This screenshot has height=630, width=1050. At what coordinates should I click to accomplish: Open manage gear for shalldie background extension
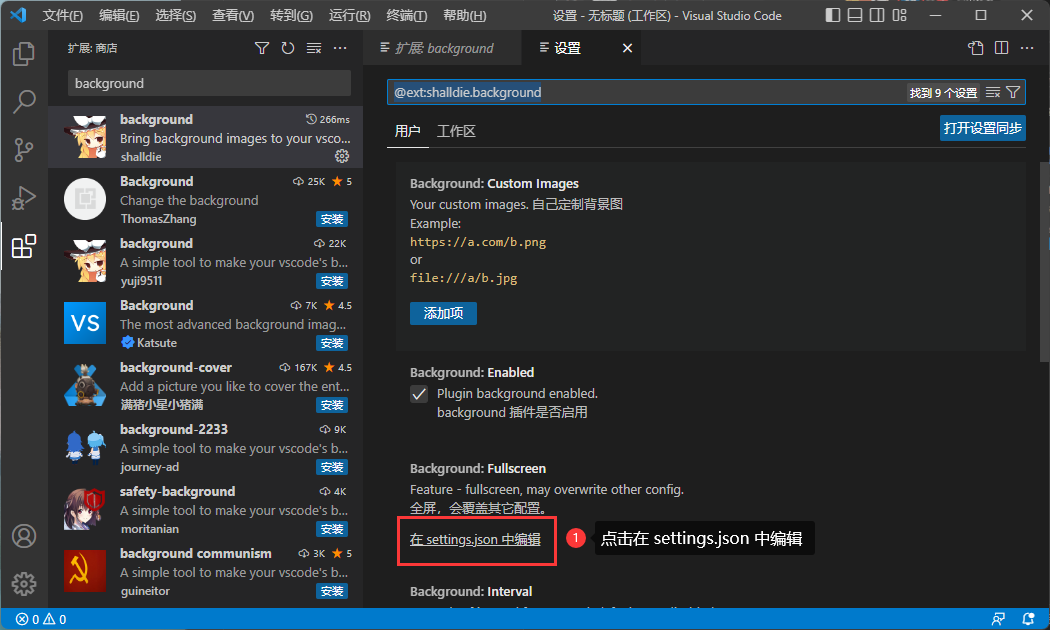coord(342,156)
